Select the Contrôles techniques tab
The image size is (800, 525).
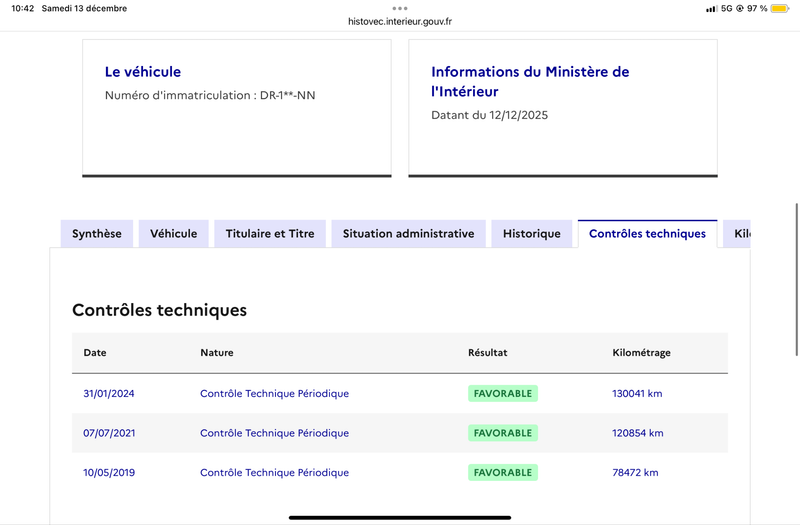pos(647,234)
